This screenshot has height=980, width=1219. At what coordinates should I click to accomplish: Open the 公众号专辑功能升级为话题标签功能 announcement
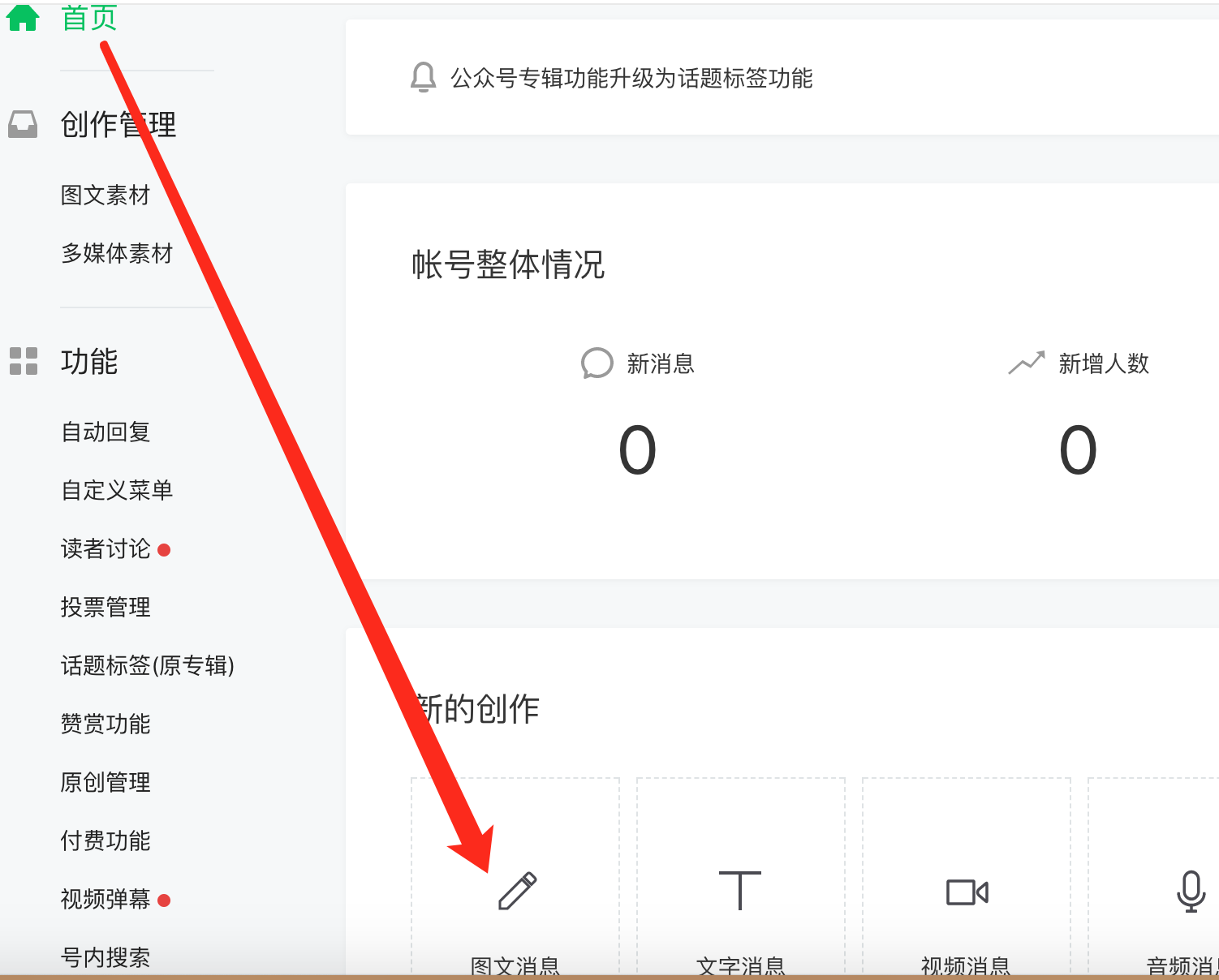[x=631, y=78]
